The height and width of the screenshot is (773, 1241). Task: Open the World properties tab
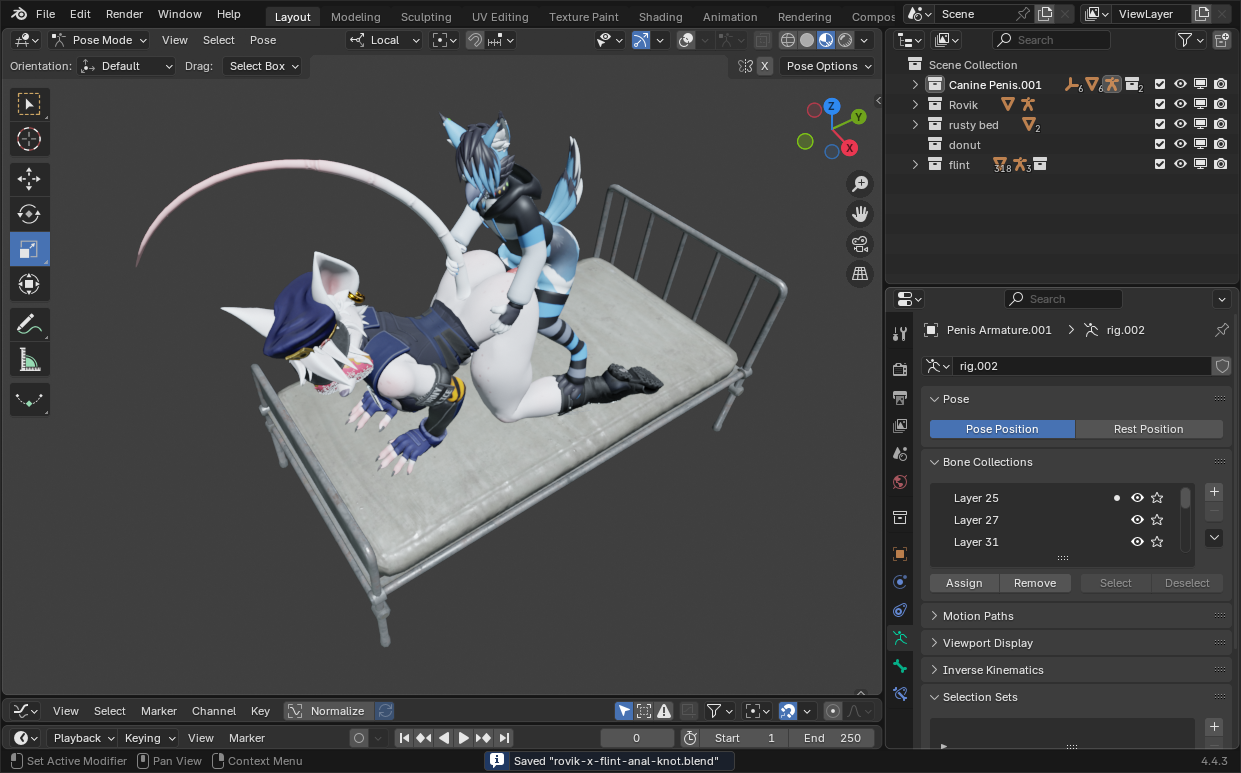point(900,482)
